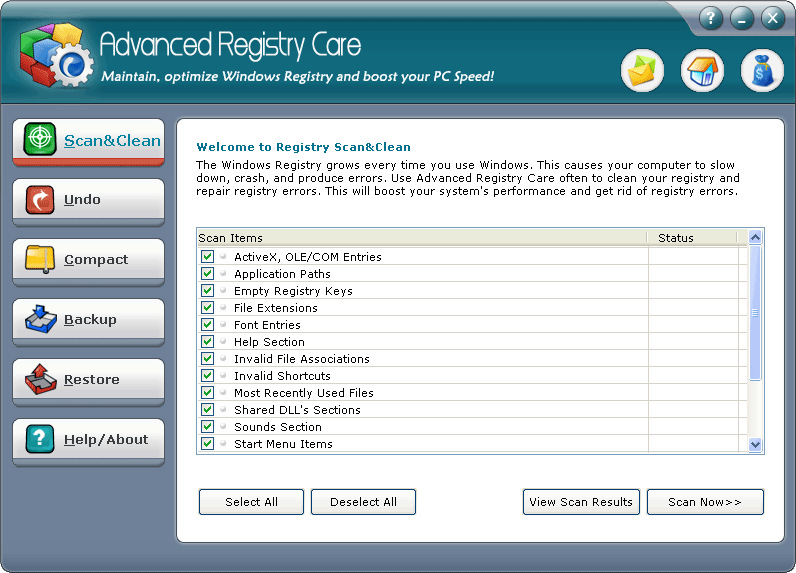This screenshot has height=573, width=796.
Task: Click the blue Backup tray icon
Action: click(41, 319)
